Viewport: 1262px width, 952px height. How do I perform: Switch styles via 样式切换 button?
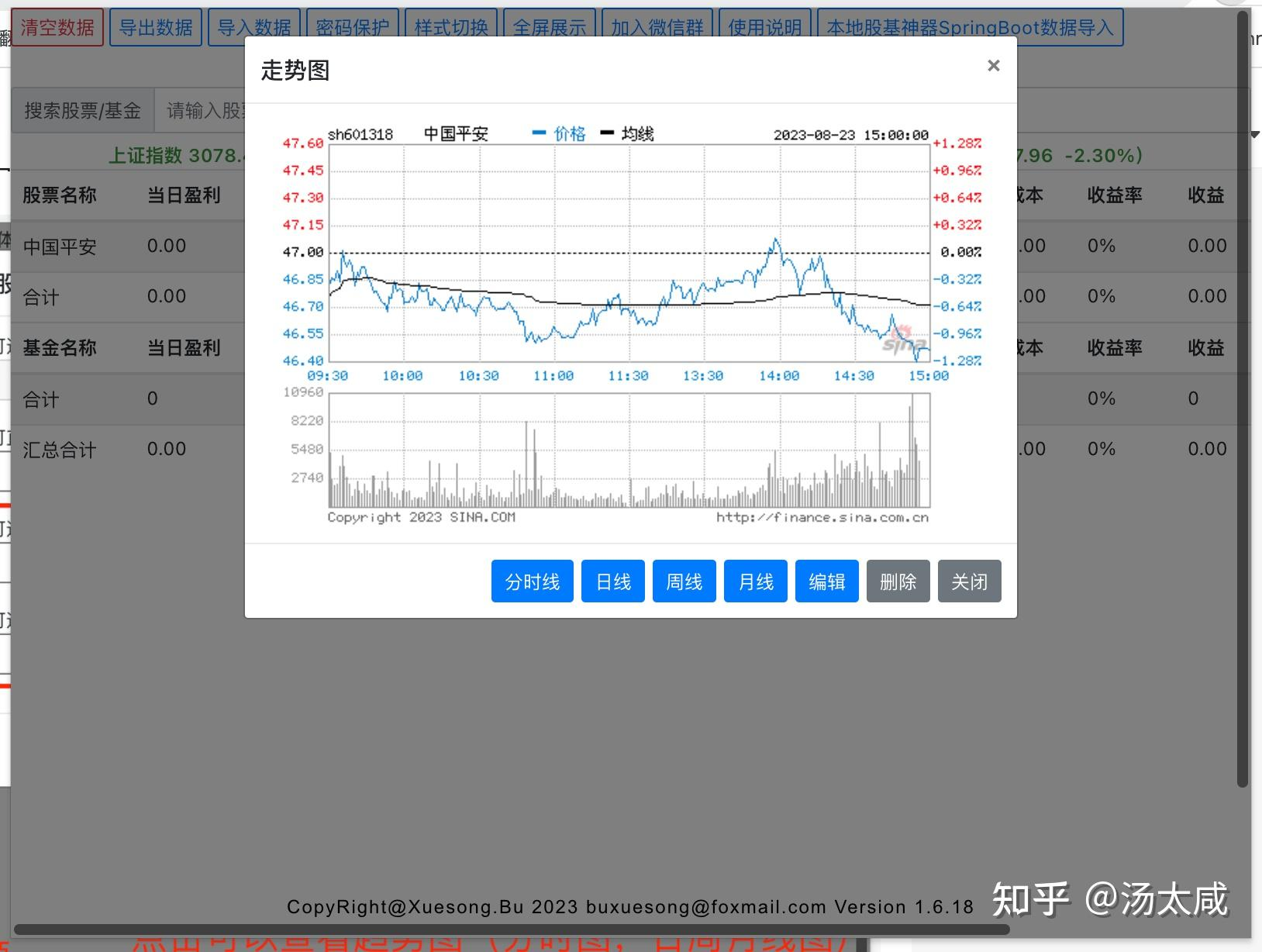tap(451, 26)
